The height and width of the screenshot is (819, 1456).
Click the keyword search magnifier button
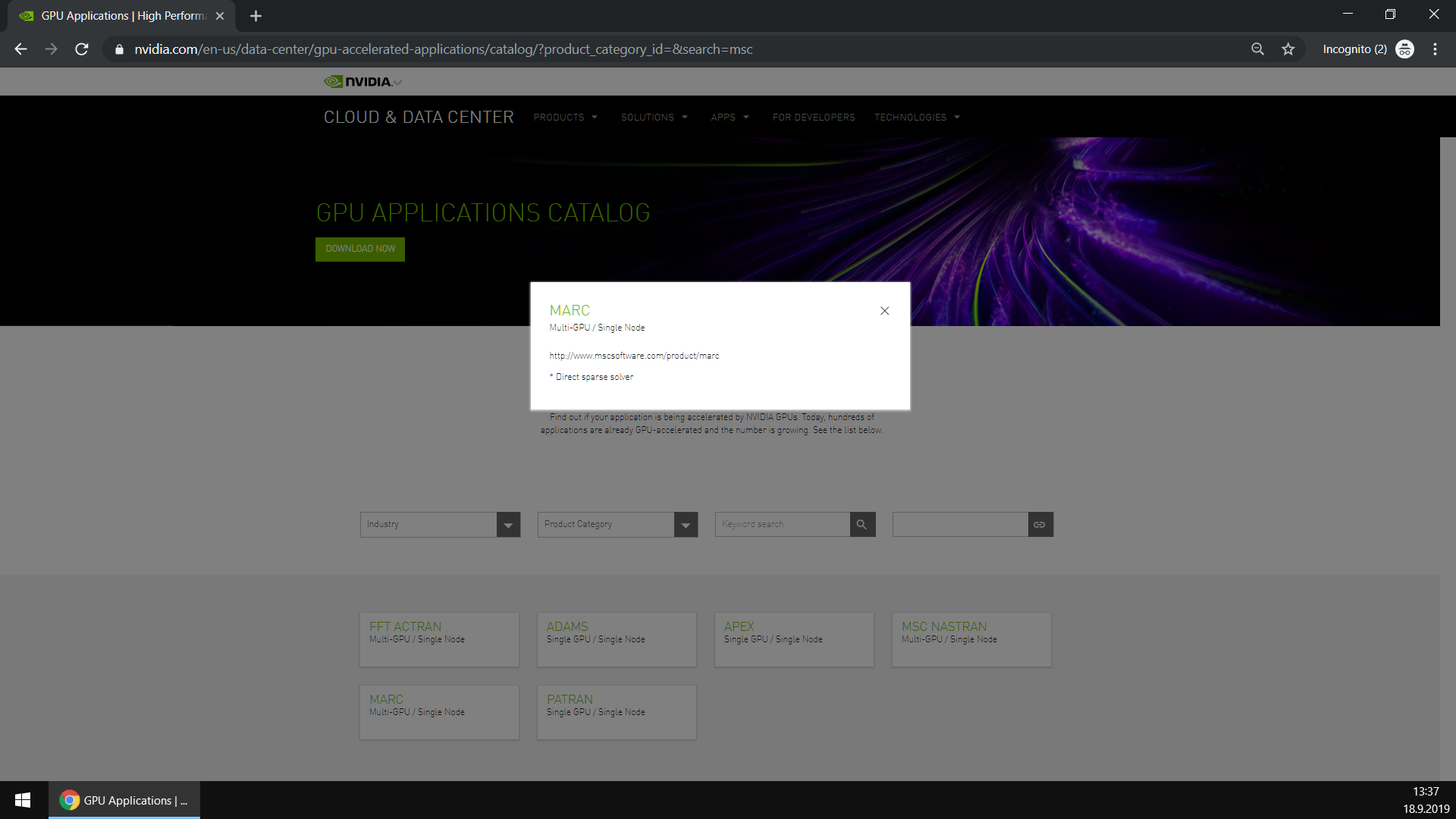click(861, 525)
